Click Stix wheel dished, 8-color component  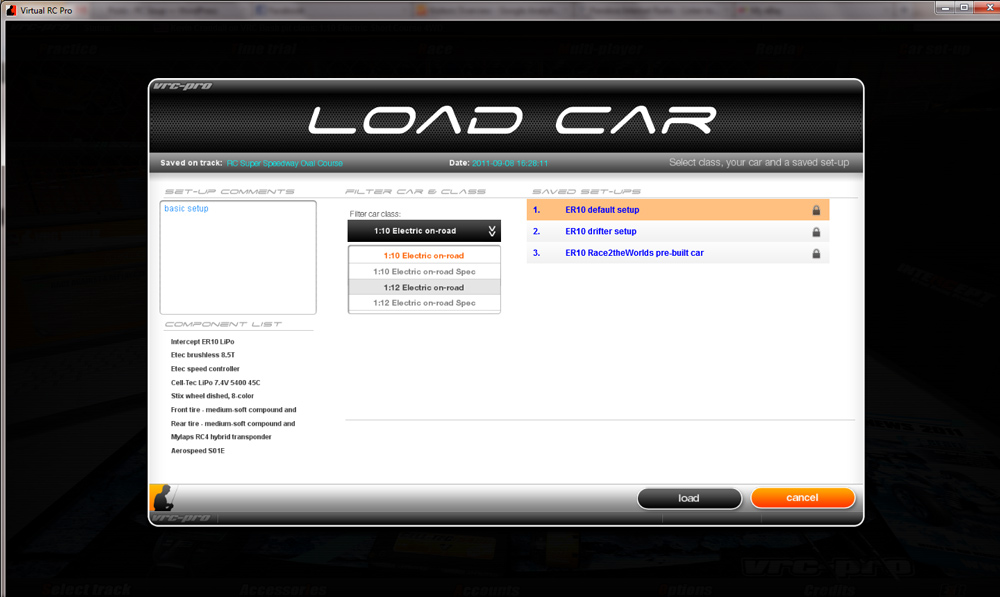point(212,396)
